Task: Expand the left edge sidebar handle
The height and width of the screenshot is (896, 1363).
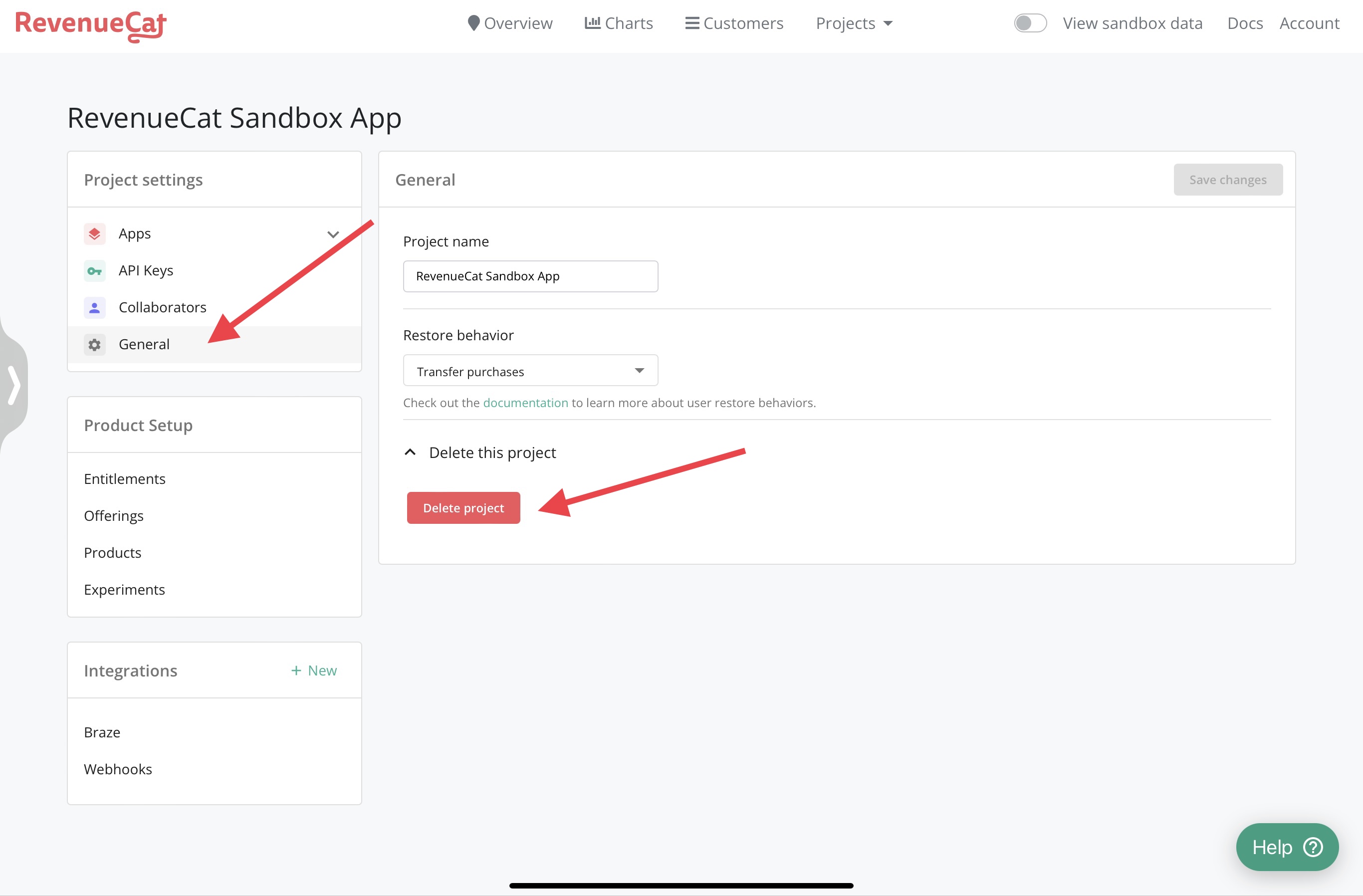Action: (x=14, y=386)
